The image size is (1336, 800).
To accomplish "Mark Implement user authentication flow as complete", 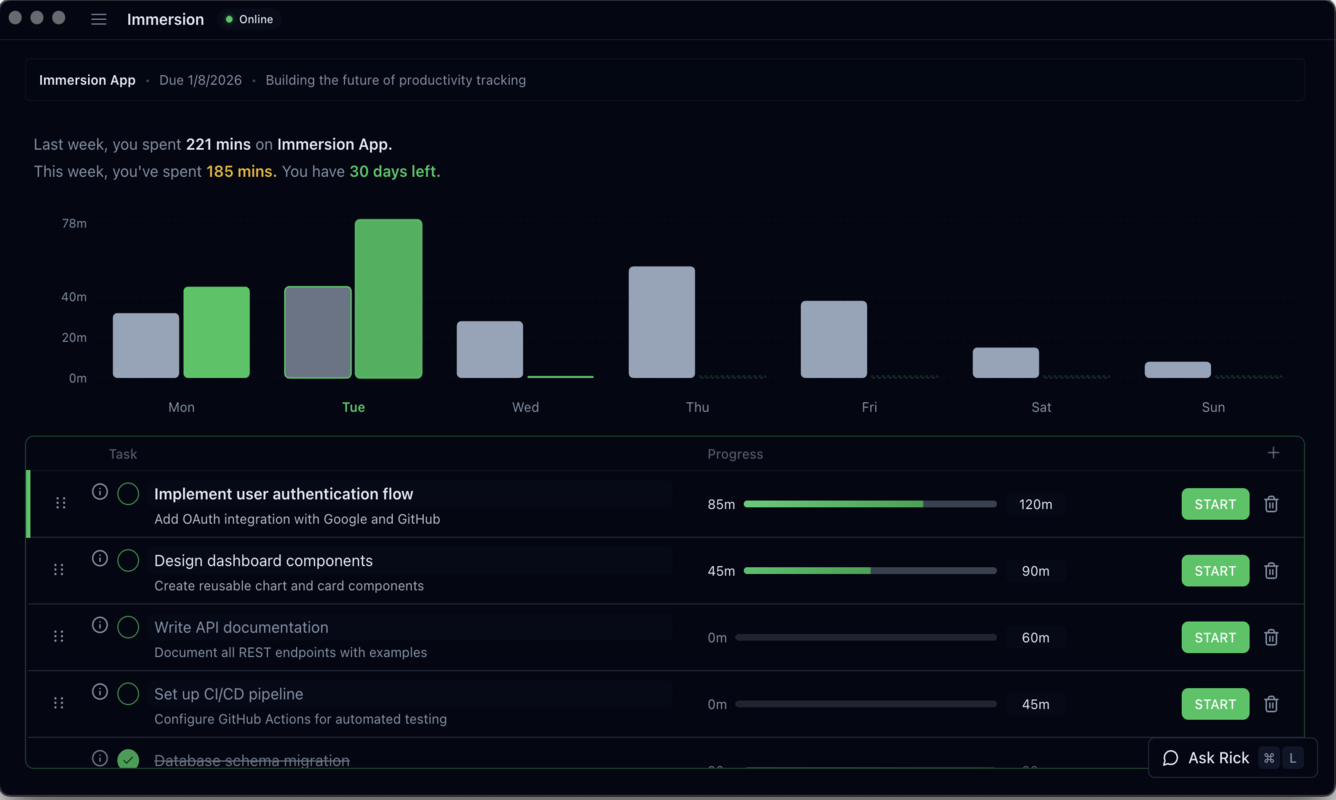I will 128,493.
